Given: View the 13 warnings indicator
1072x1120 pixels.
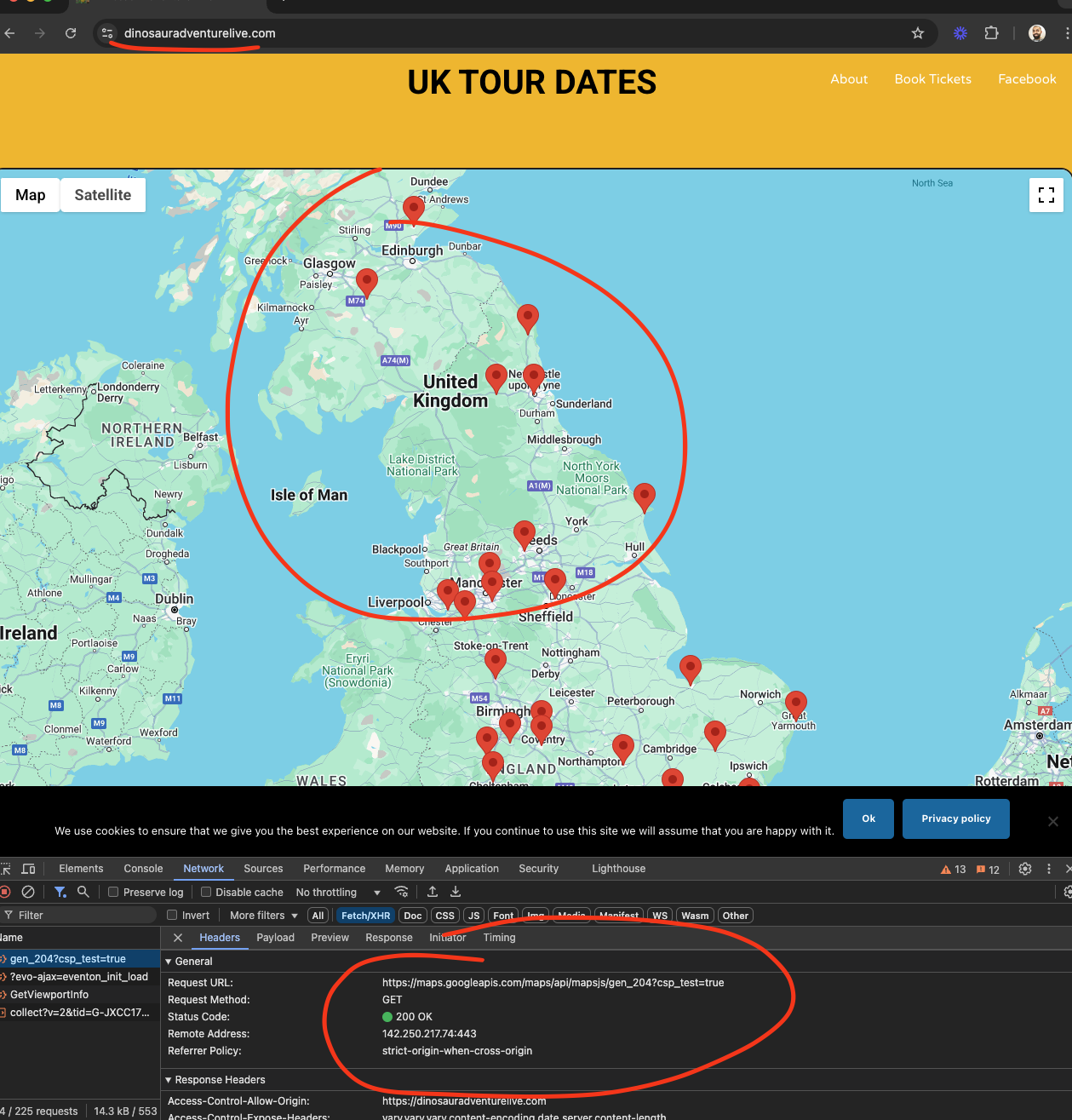Looking at the screenshot, I should coord(953,870).
